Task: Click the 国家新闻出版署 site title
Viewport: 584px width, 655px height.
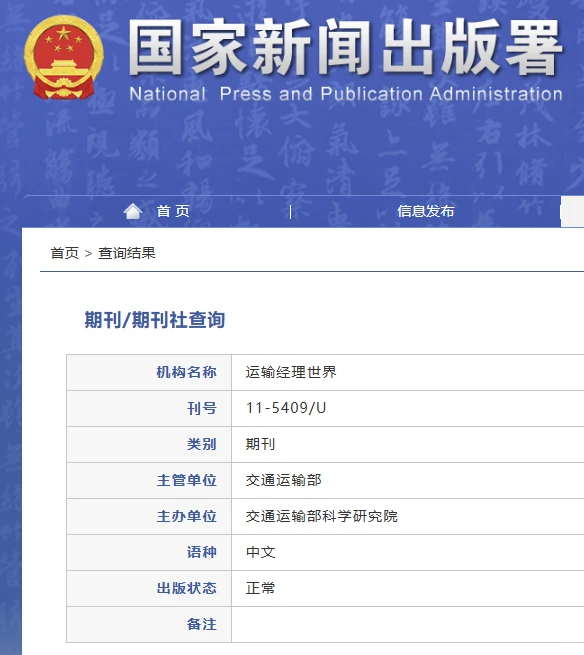Action: [345, 48]
